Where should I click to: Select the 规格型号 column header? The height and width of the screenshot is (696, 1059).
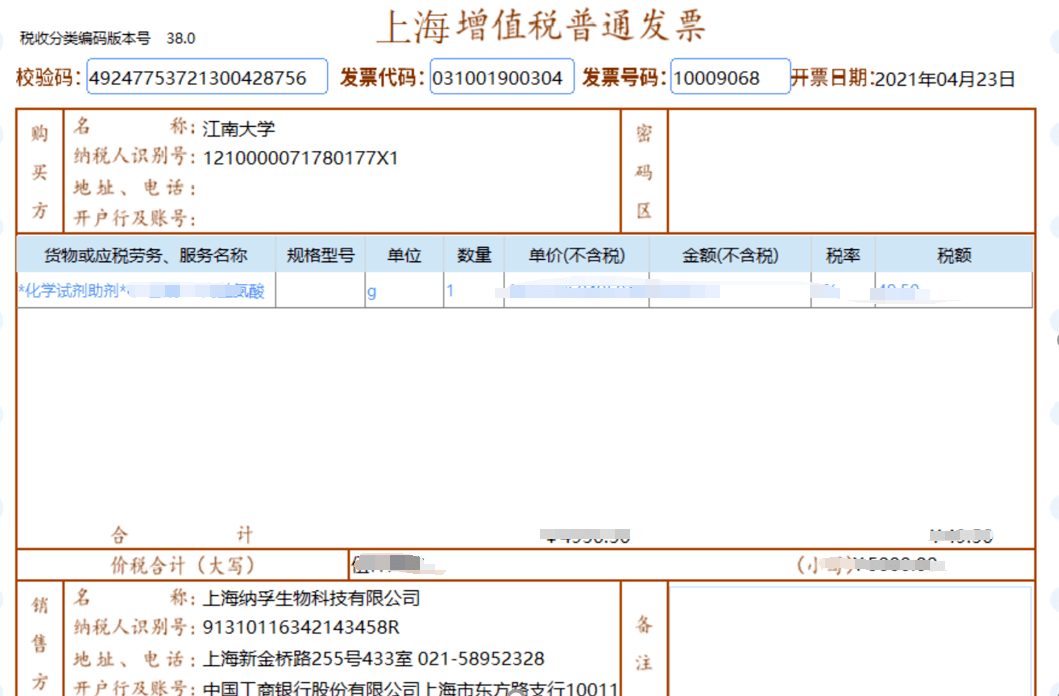click(x=320, y=255)
